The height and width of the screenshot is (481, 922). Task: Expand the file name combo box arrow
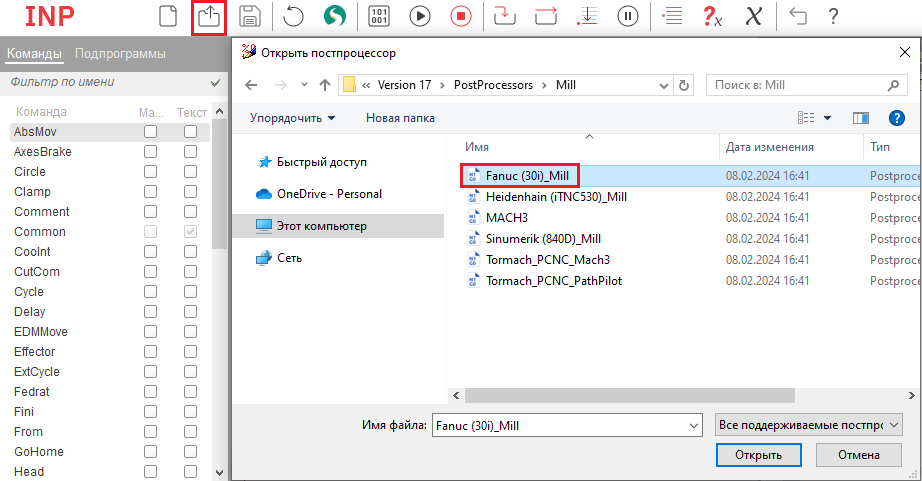click(x=694, y=425)
